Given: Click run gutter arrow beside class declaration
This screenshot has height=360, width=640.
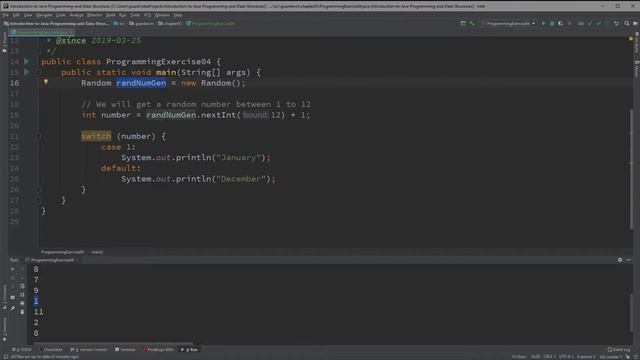Looking at the screenshot, I should (27, 61).
